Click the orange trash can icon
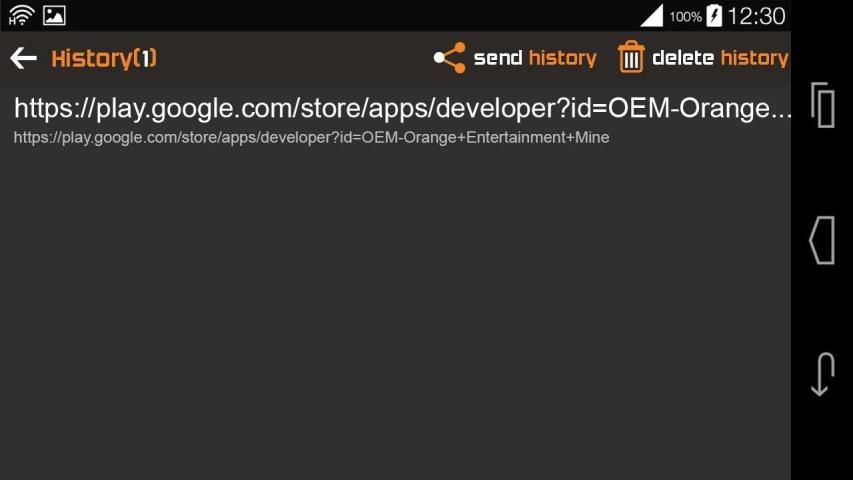Screen dimensions: 853x480 631,58
